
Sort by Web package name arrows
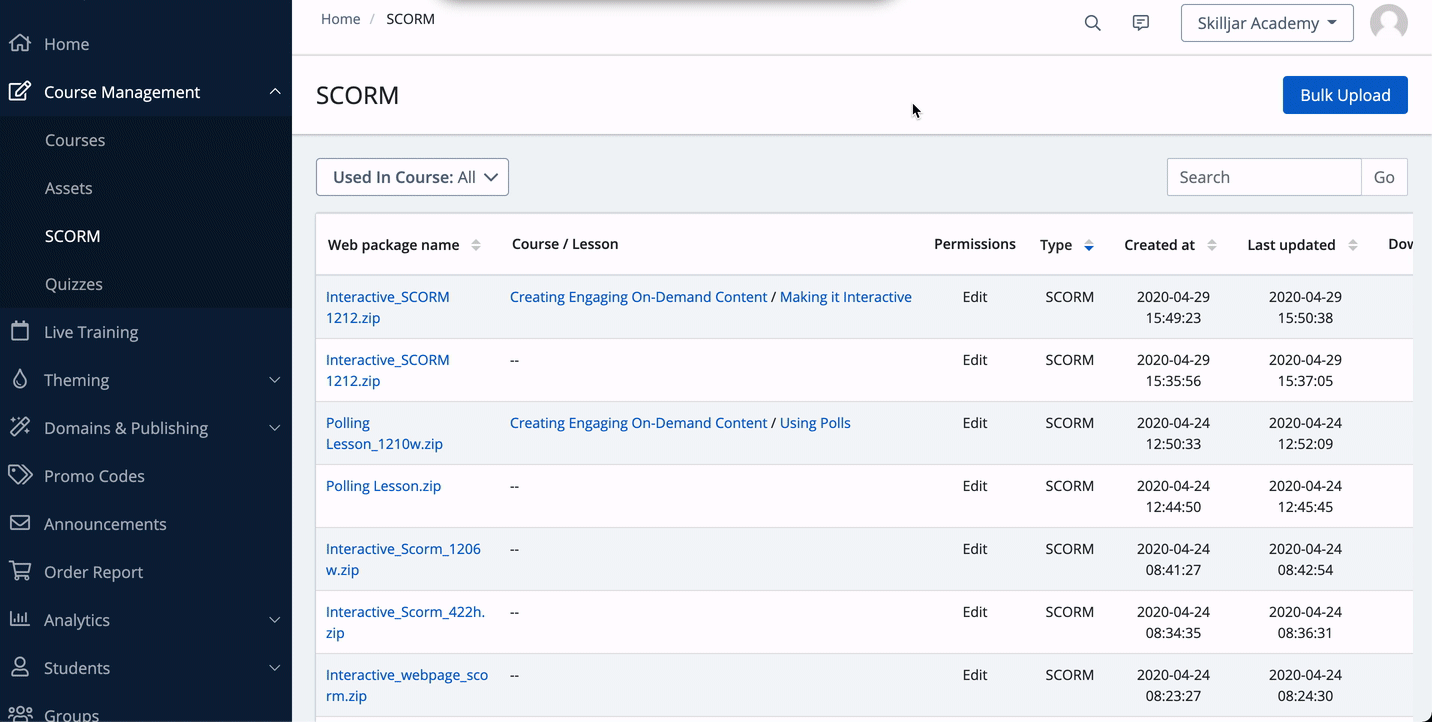coord(476,245)
